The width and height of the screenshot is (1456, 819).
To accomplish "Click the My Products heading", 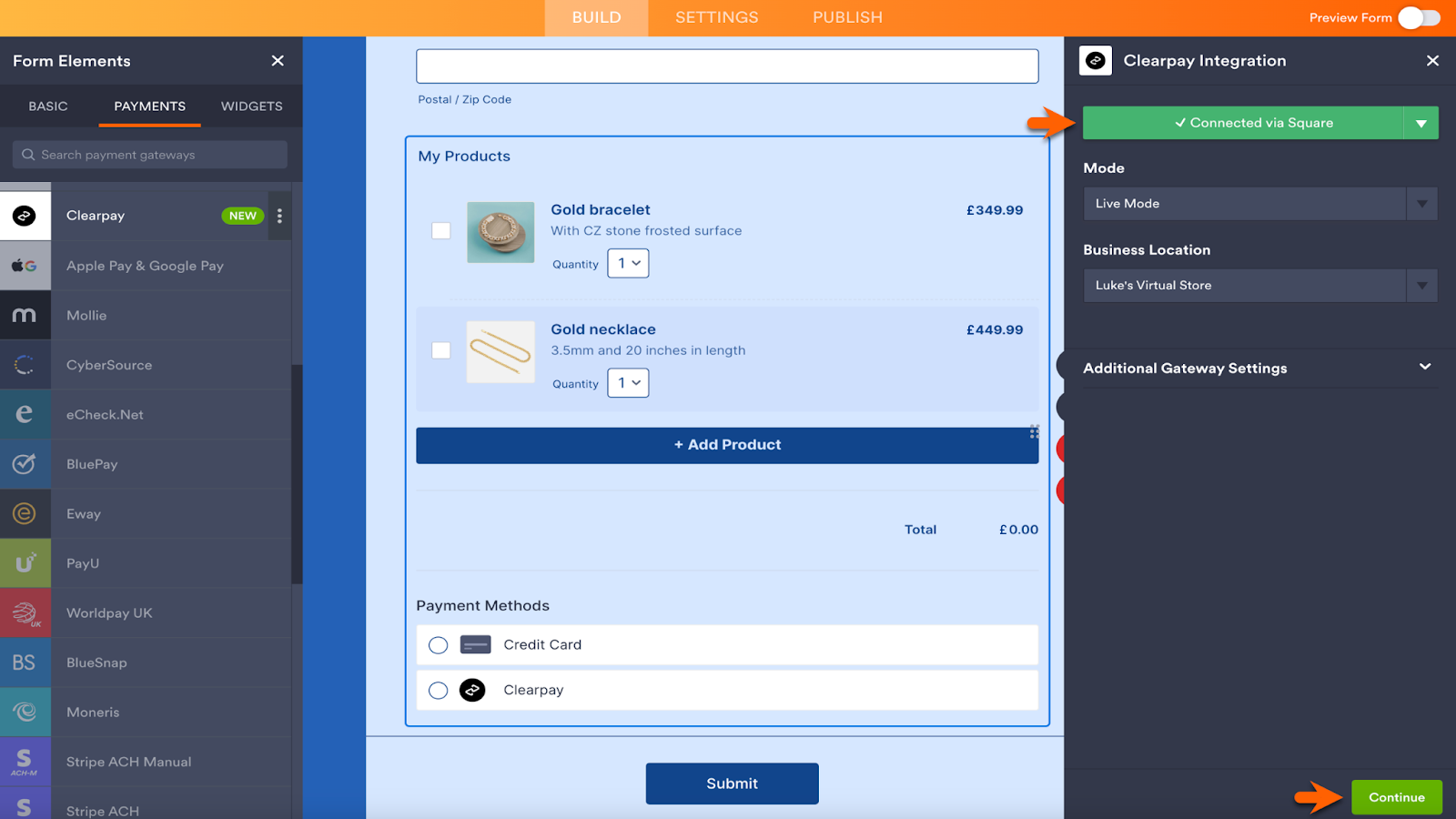I will (x=464, y=157).
